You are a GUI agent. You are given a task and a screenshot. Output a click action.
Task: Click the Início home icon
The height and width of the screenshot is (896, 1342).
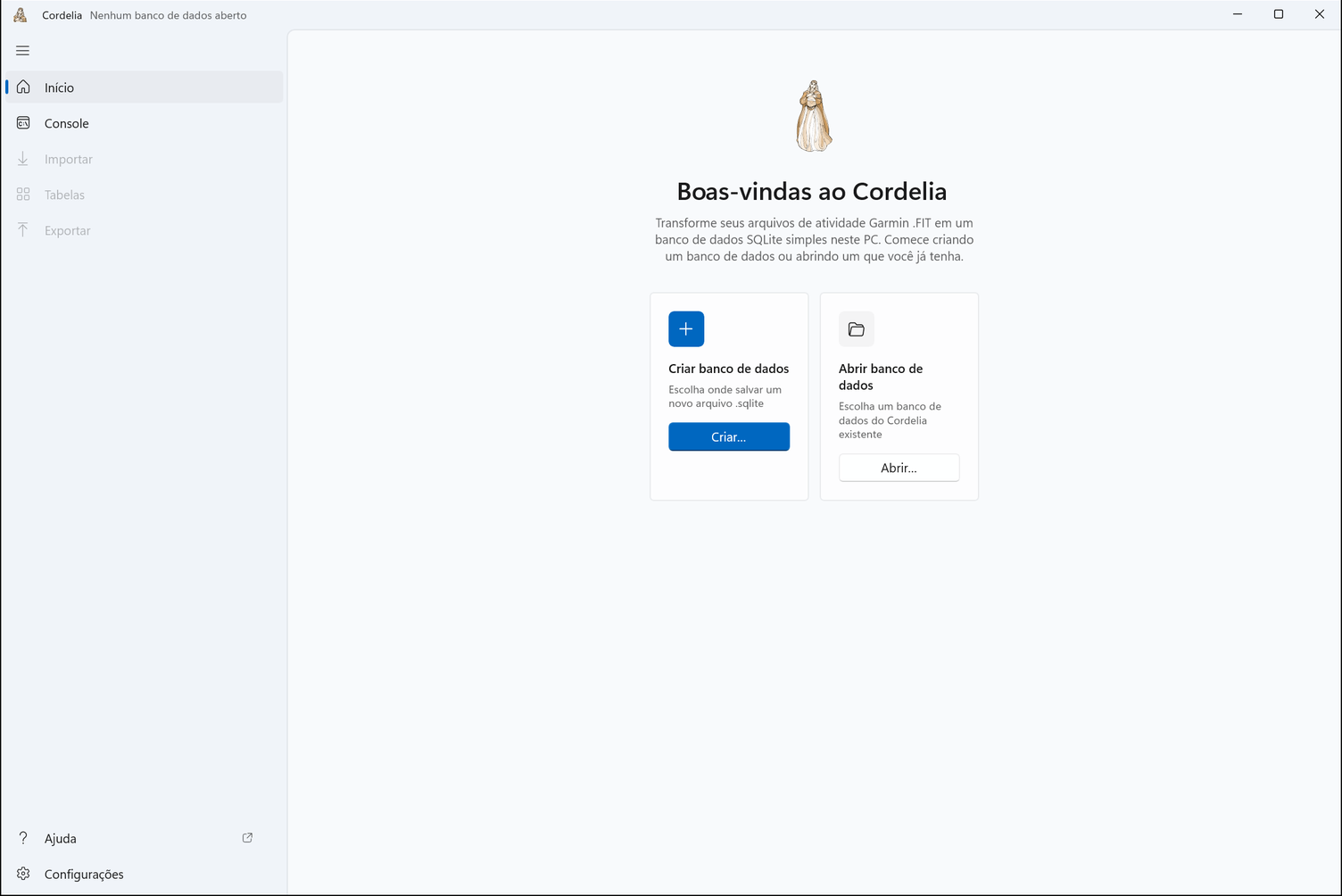(23, 87)
